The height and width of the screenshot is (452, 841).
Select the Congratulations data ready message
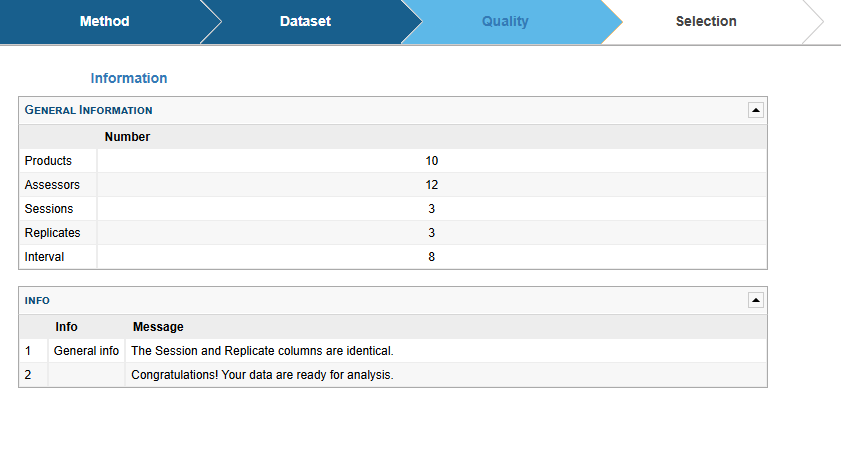pyautogui.click(x=262, y=375)
